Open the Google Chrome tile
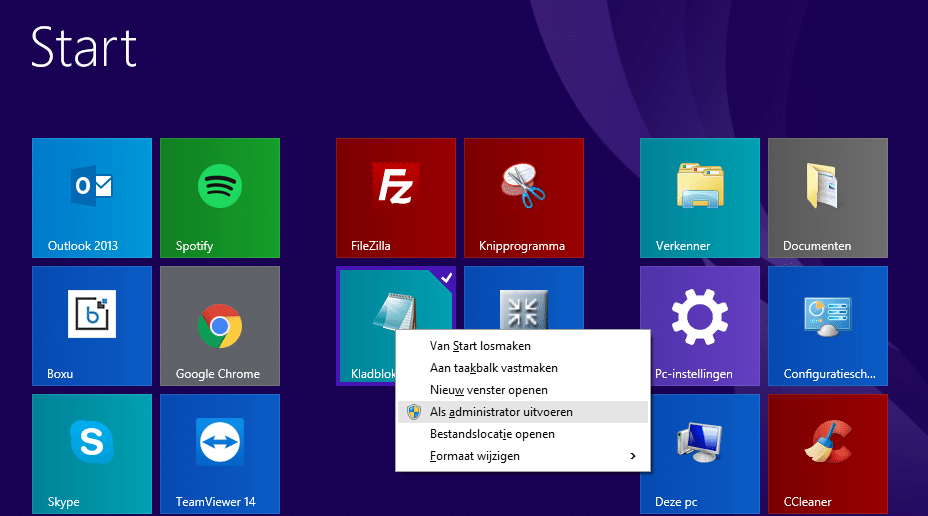This screenshot has width=928, height=516. click(x=220, y=326)
